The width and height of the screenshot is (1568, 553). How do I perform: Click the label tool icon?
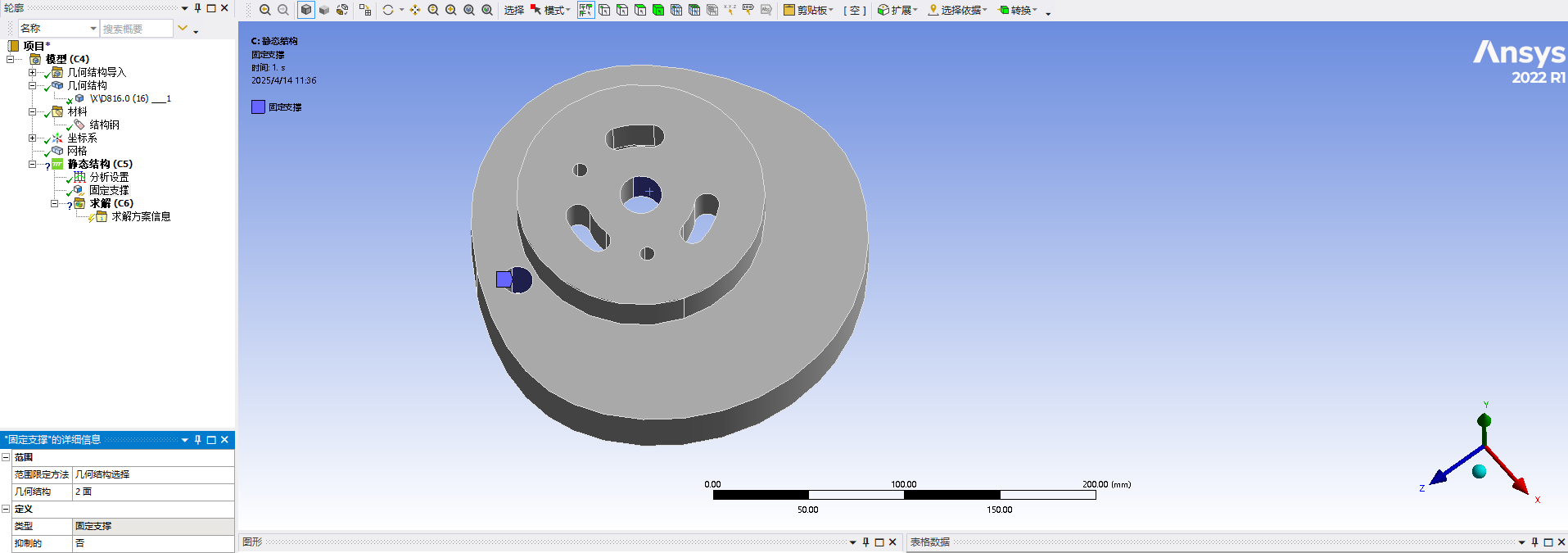(x=748, y=10)
